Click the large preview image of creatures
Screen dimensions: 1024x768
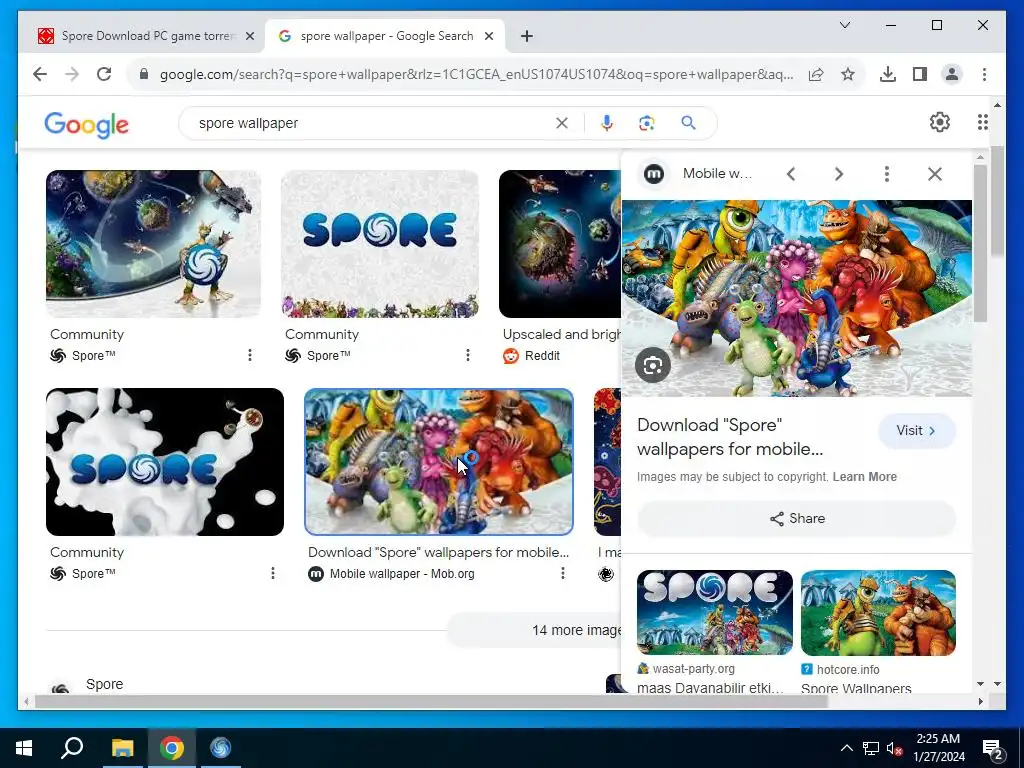[x=796, y=298]
